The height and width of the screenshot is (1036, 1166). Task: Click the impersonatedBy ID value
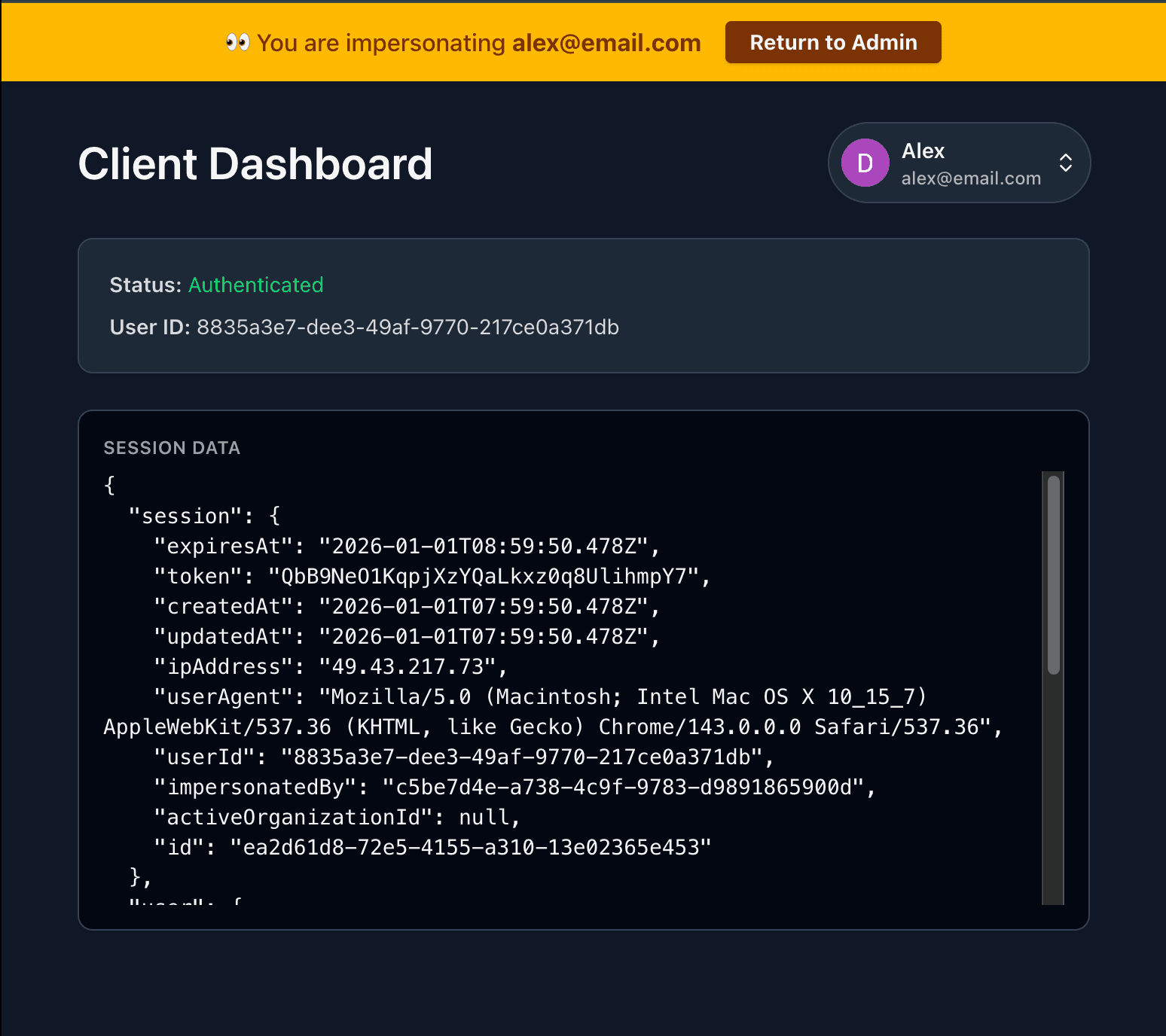(624, 788)
